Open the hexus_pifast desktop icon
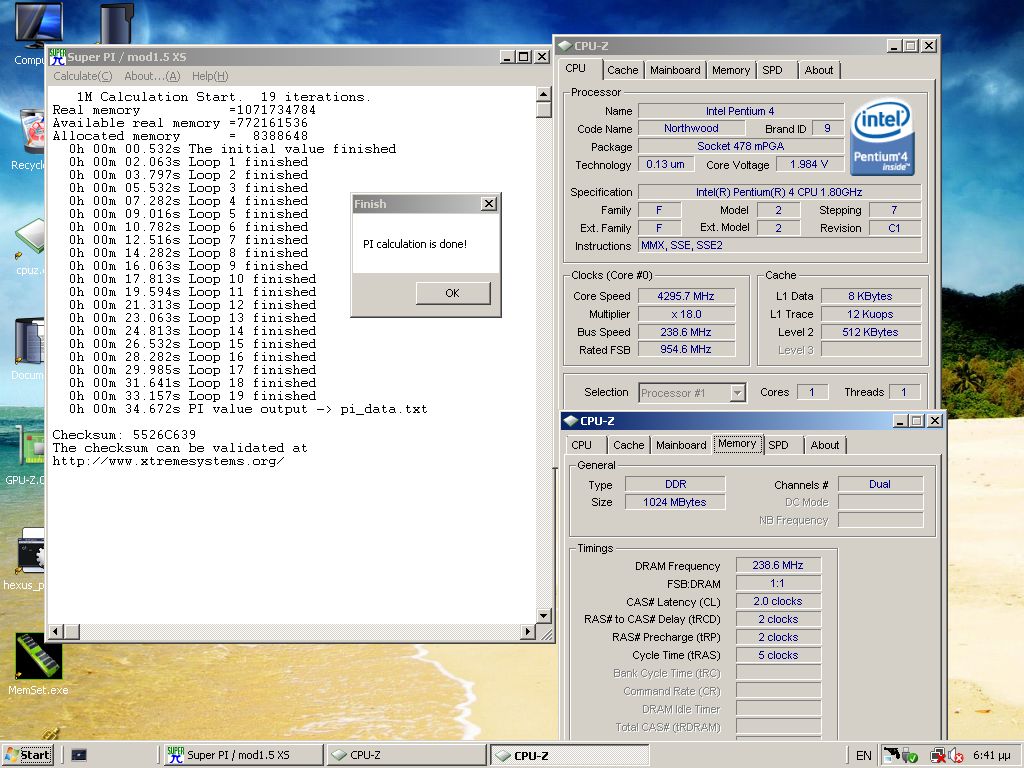This screenshot has height=768, width=1024. pyautogui.click(x=30, y=550)
